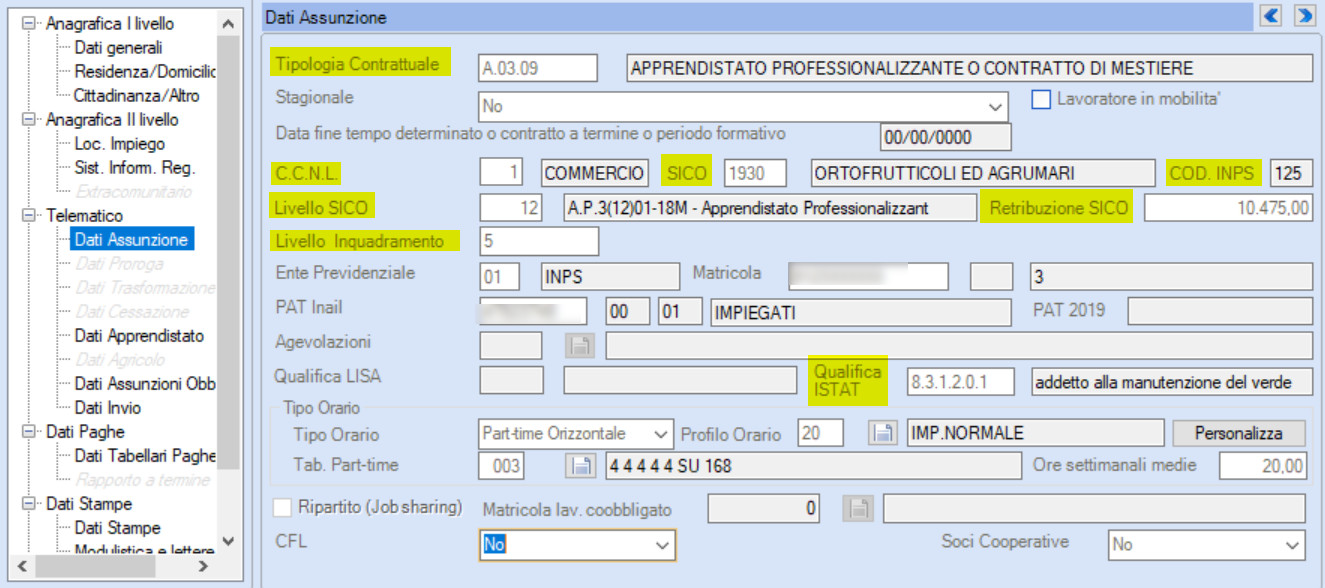Viewport: 1325px width, 588px height.
Task: Collapse the Anagrafica I livello tree node
Action: (x=28, y=23)
